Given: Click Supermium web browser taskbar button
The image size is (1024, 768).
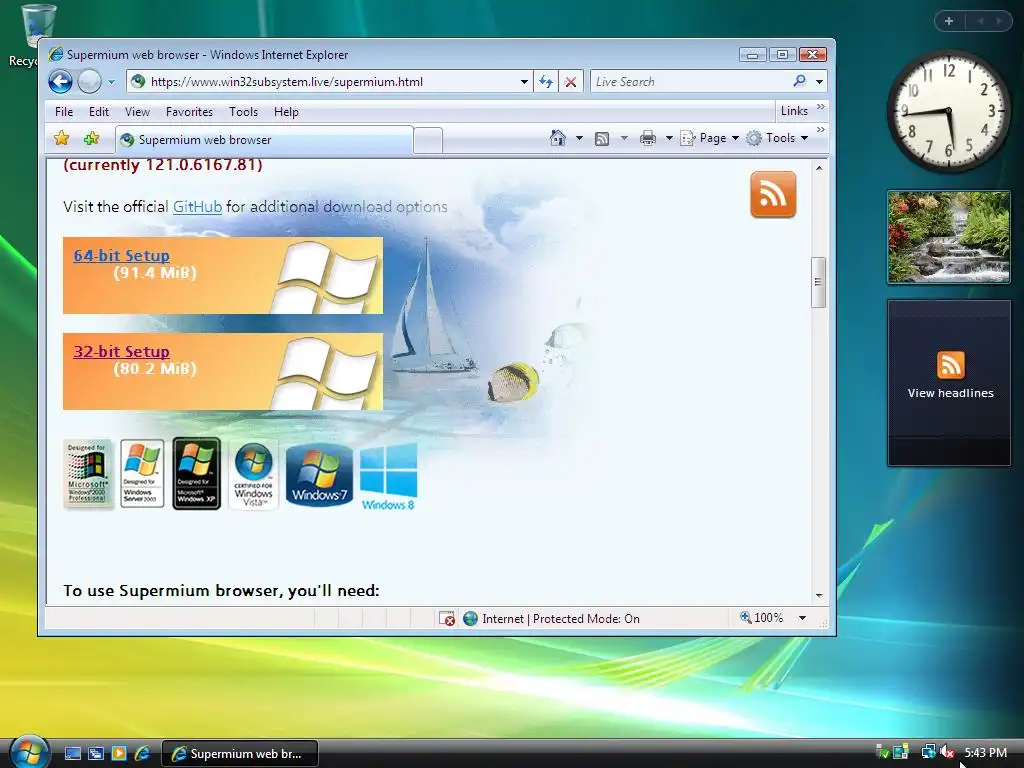Looking at the screenshot, I should [239, 754].
